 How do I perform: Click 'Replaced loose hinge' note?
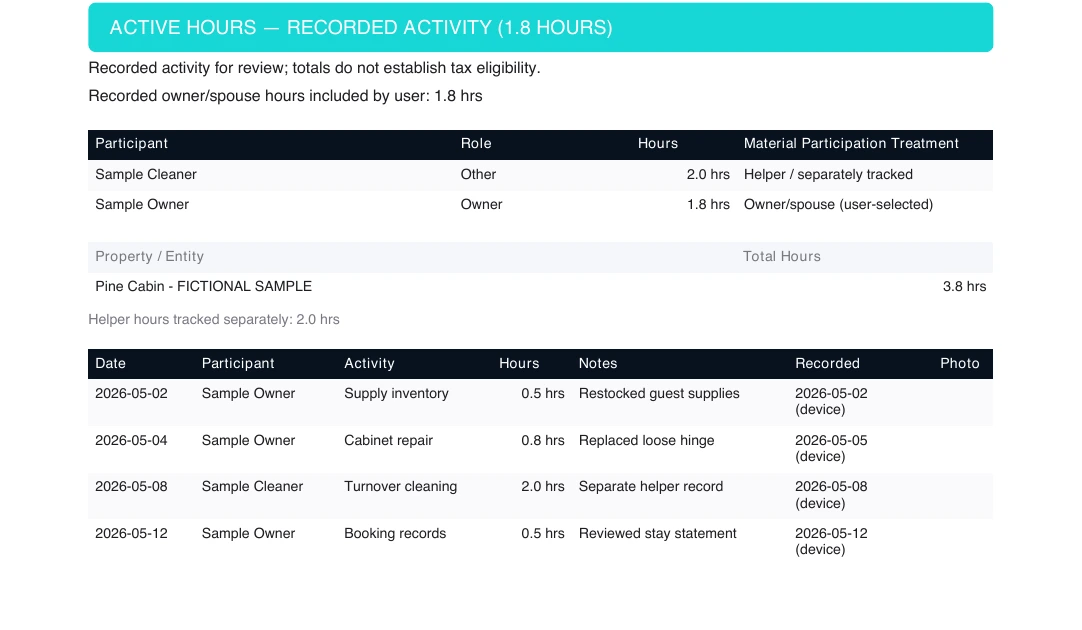(x=647, y=440)
